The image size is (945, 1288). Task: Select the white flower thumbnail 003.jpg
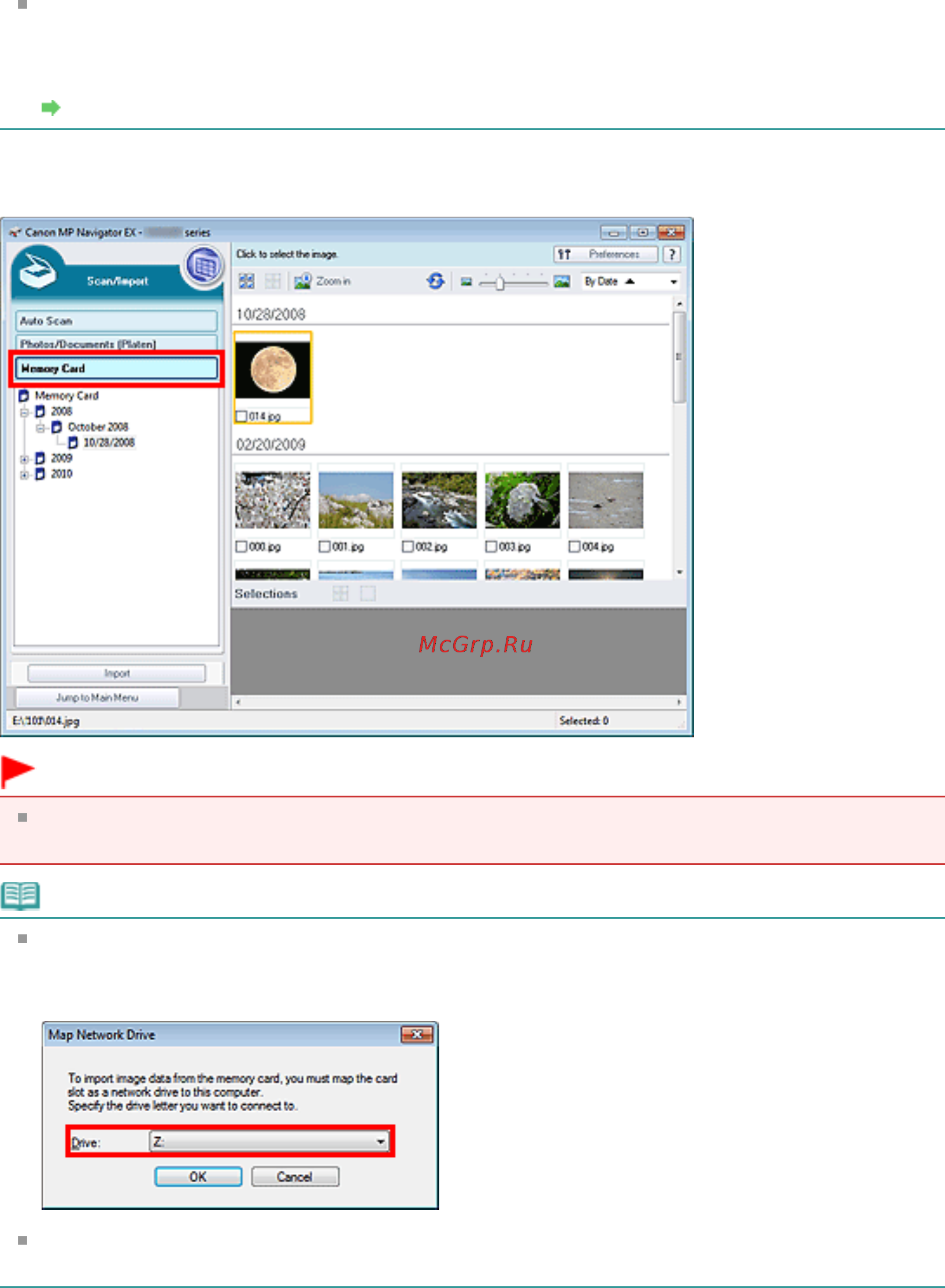(522, 500)
